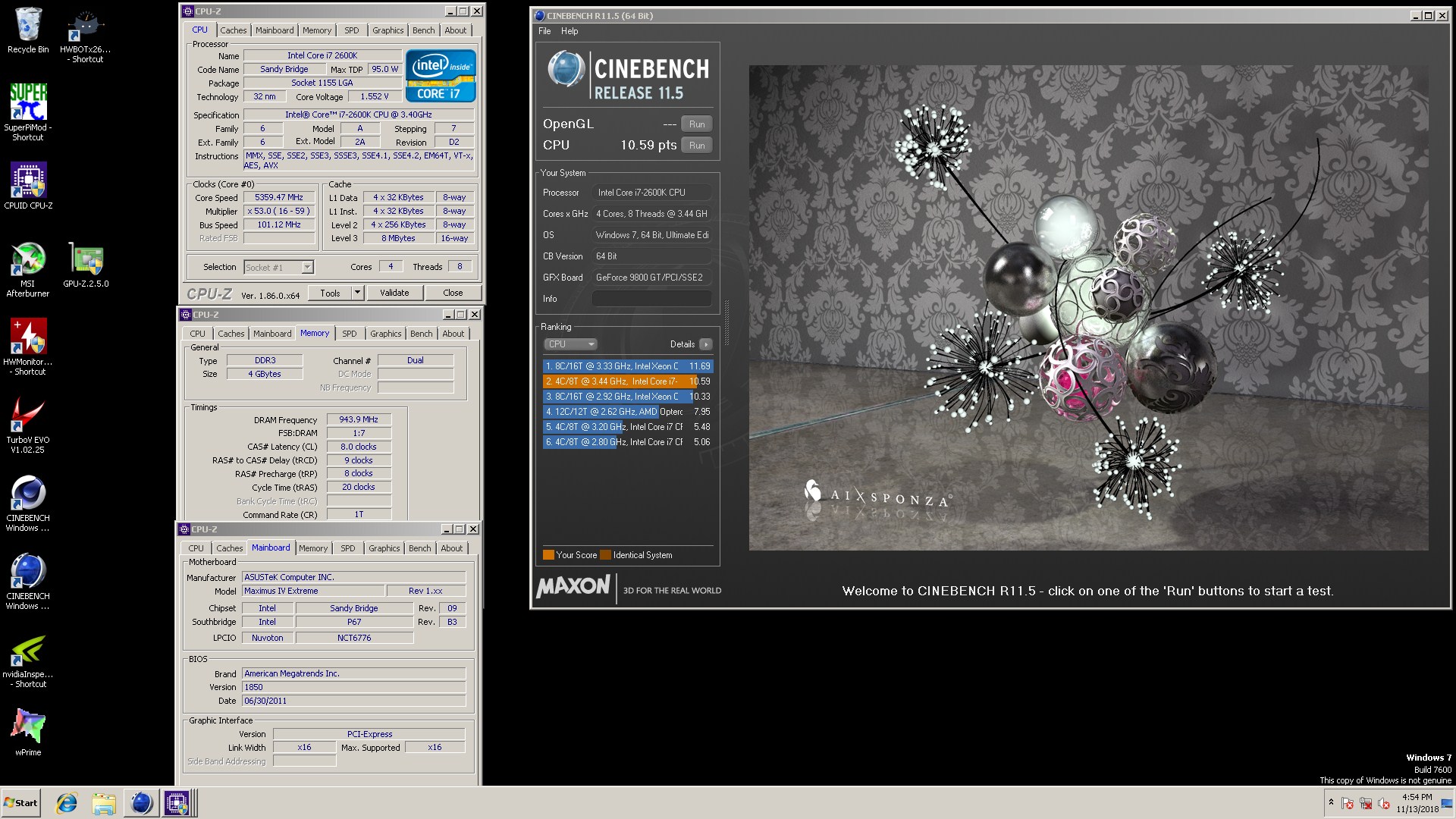The image size is (1456, 819).
Task: Click the empty Info field in Cinebench
Action: click(651, 299)
